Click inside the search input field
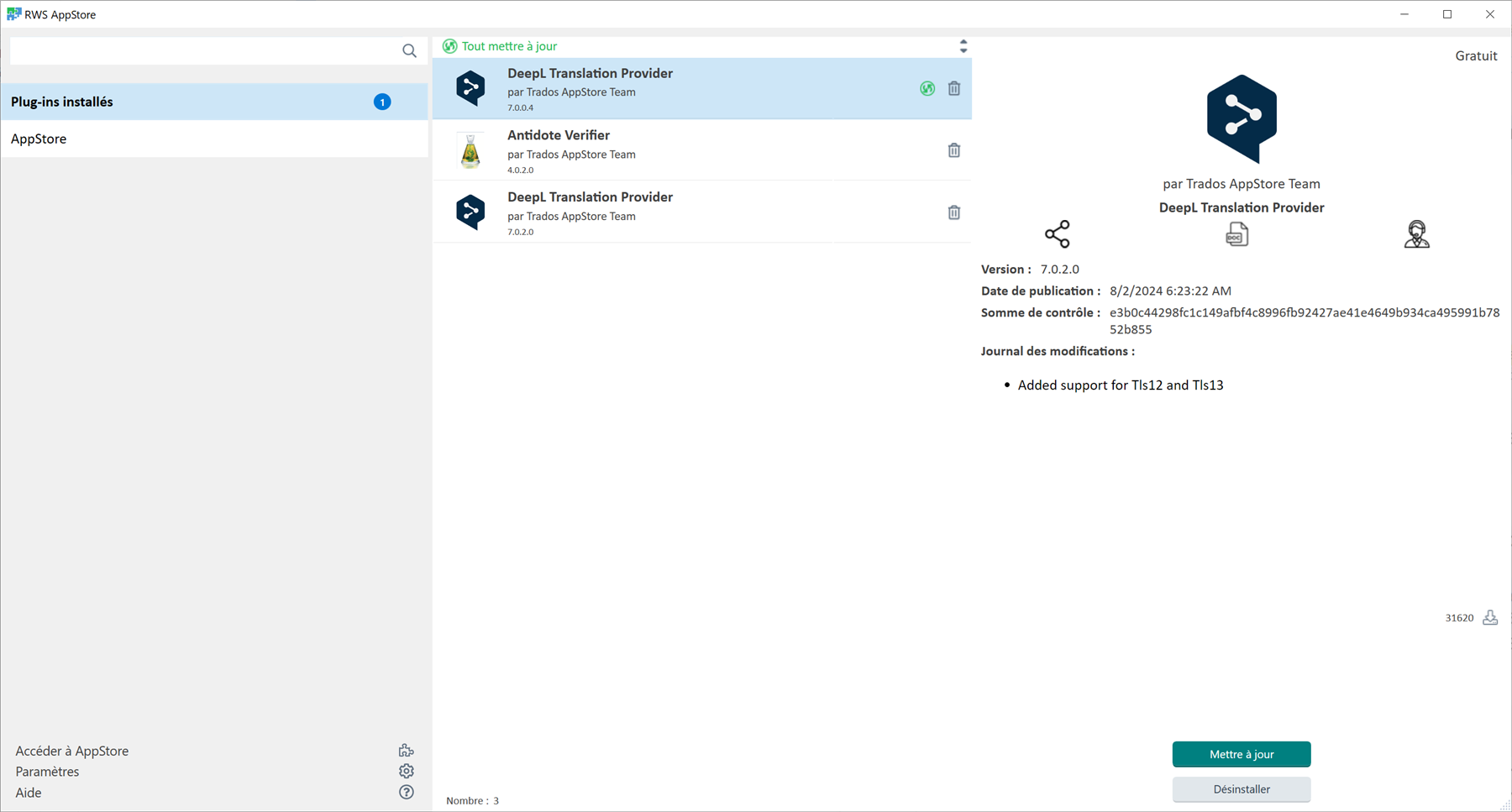Screen dimensions: 1512x812 202,50
